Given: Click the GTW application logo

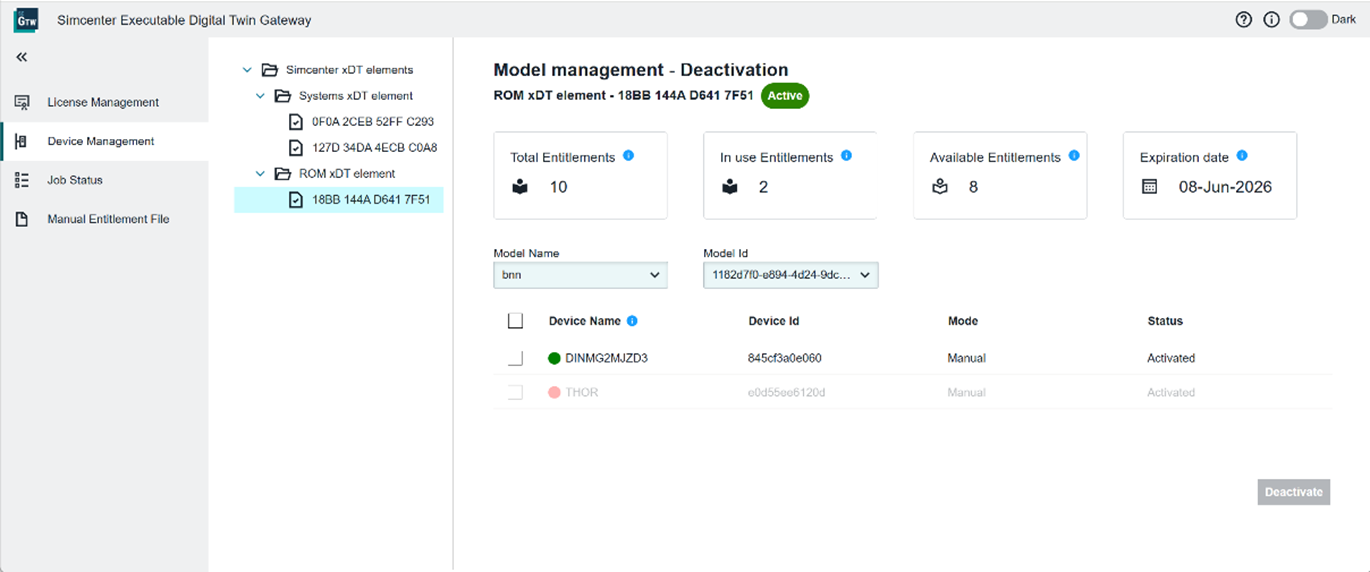Looking at the screenshot, I should [26, 20].
